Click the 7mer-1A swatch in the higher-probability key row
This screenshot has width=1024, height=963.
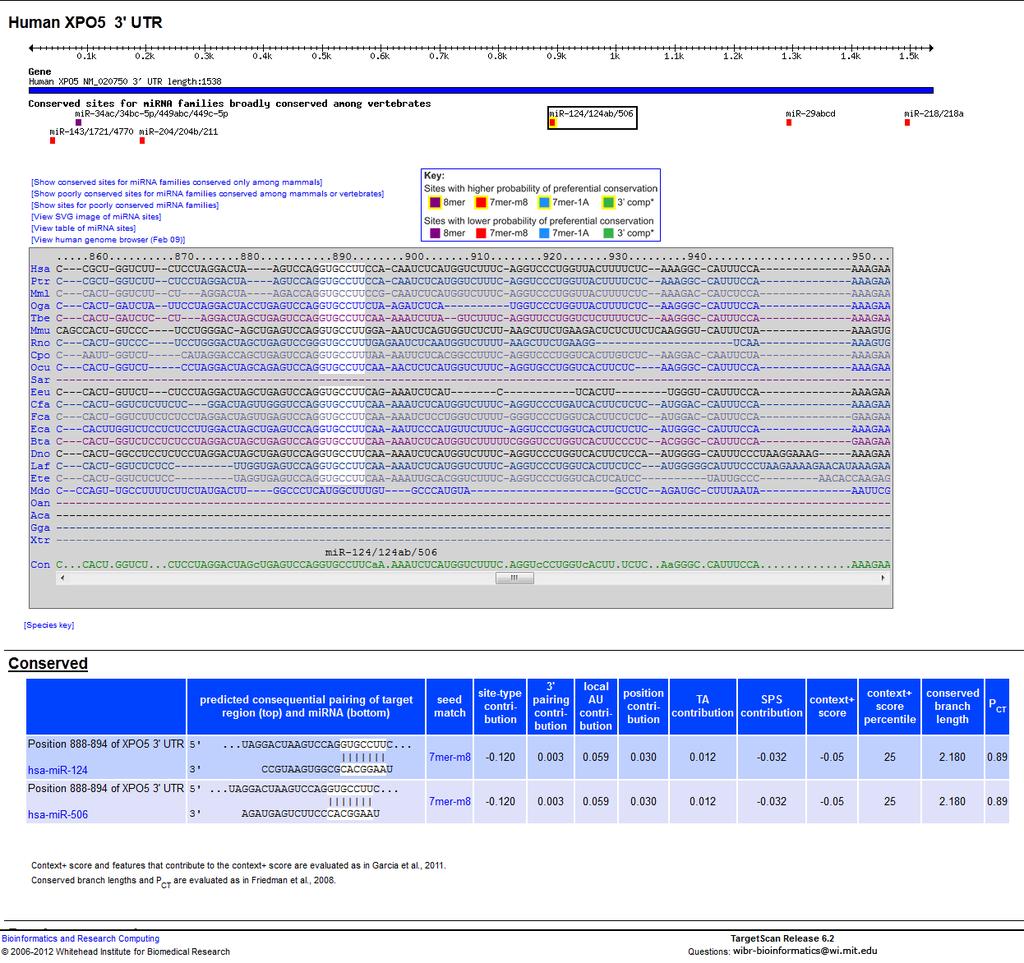(x=544, y=202)
